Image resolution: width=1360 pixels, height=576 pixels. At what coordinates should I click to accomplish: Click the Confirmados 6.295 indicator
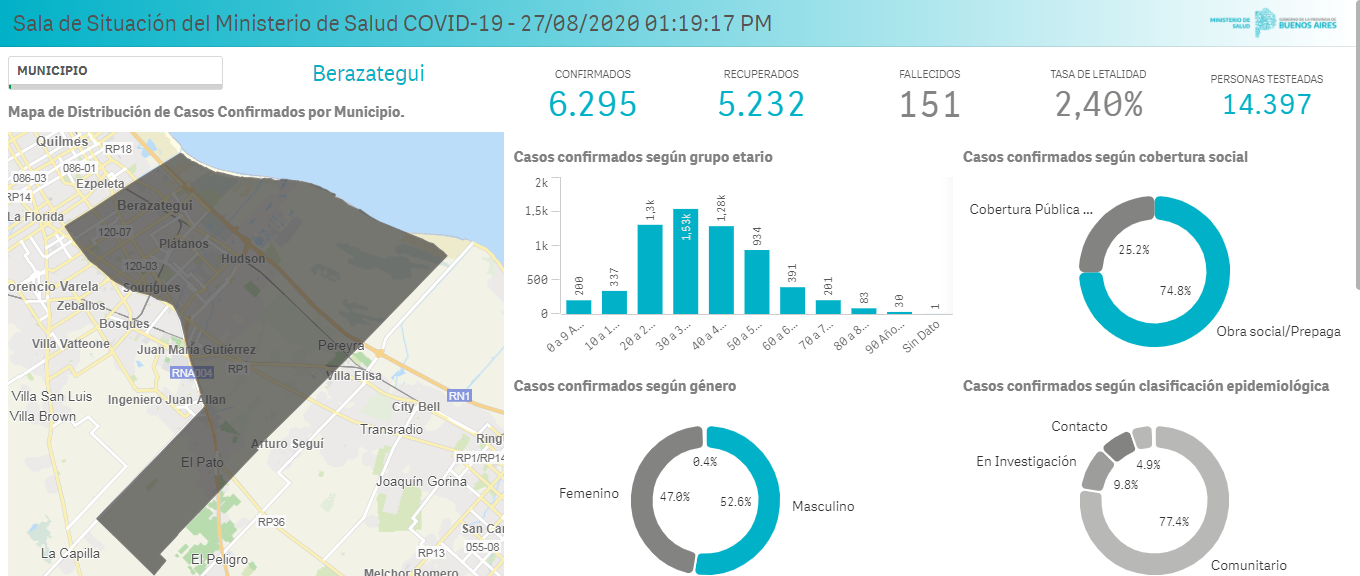tap(592, 103)
